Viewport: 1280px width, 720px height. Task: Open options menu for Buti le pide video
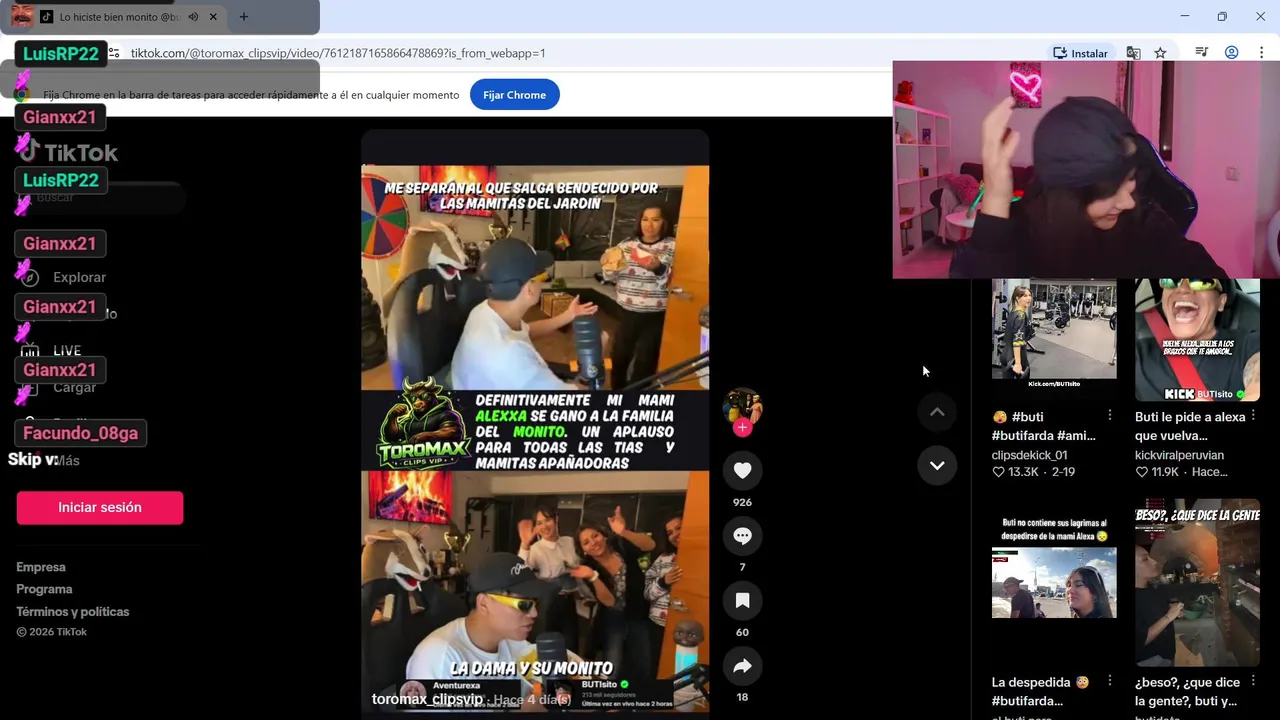(x=1253, y=415)
